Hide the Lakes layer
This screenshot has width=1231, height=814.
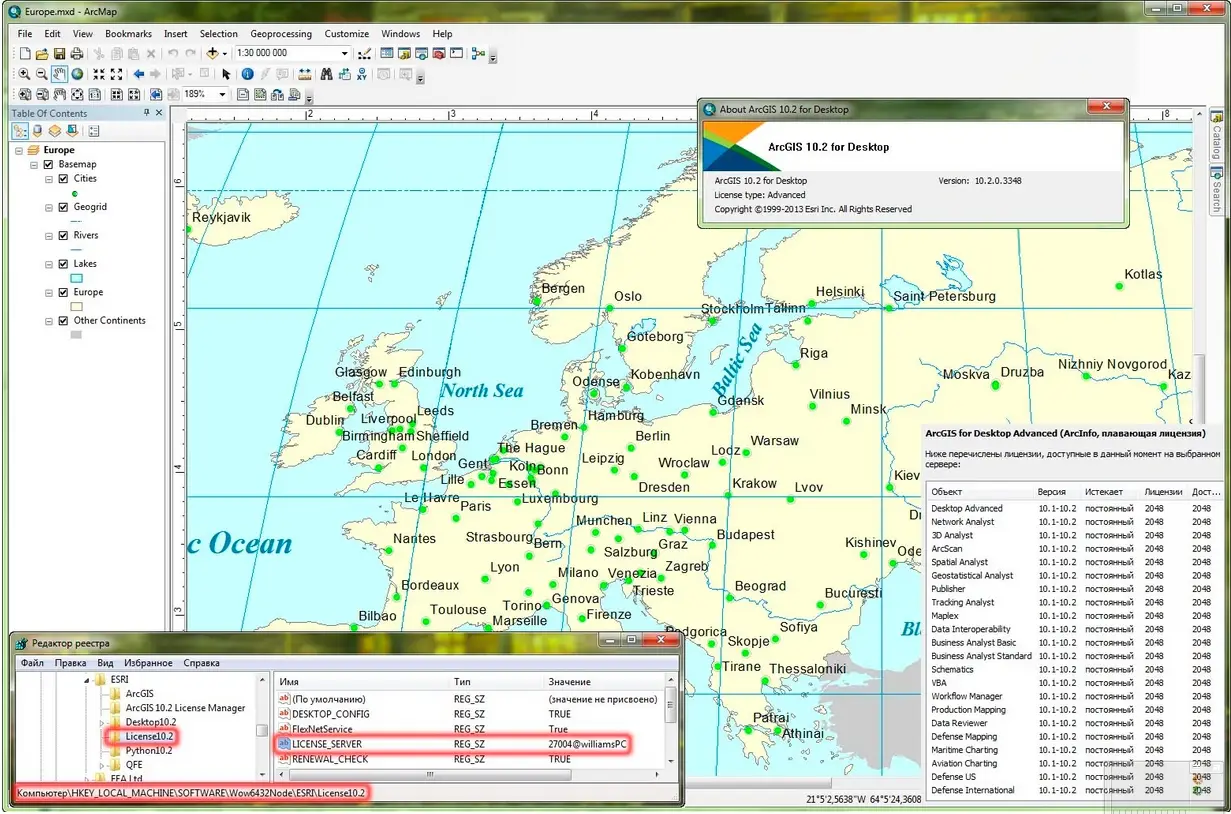tap(64, 264)
